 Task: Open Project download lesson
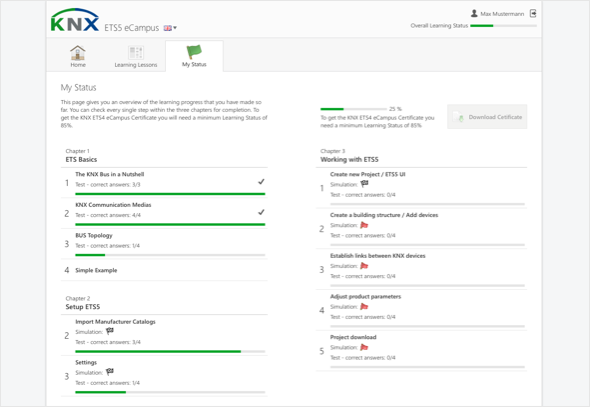(x=353, y=337)
